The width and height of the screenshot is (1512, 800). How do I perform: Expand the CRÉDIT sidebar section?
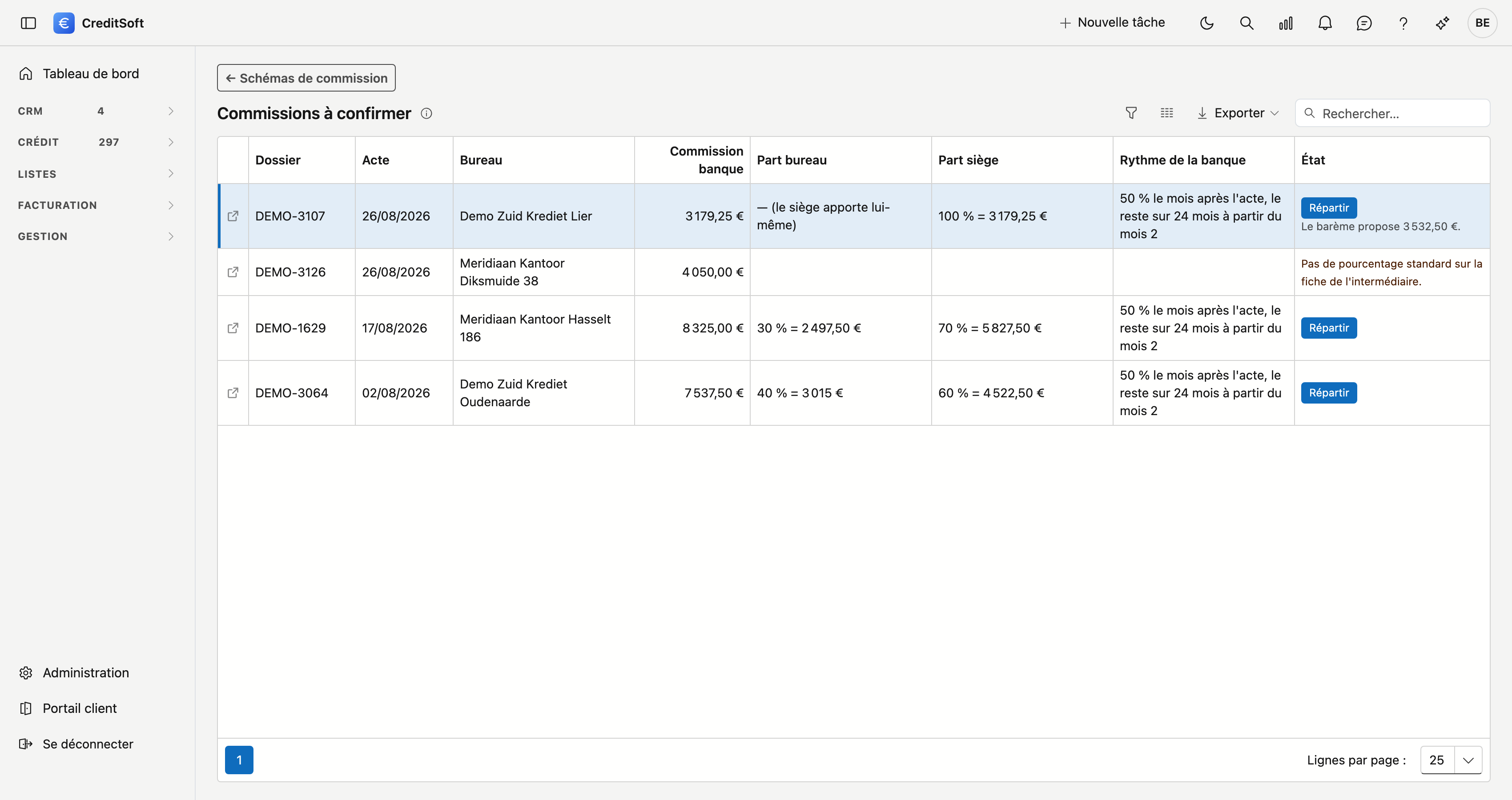pyautogui.click(x=96, y=142)
